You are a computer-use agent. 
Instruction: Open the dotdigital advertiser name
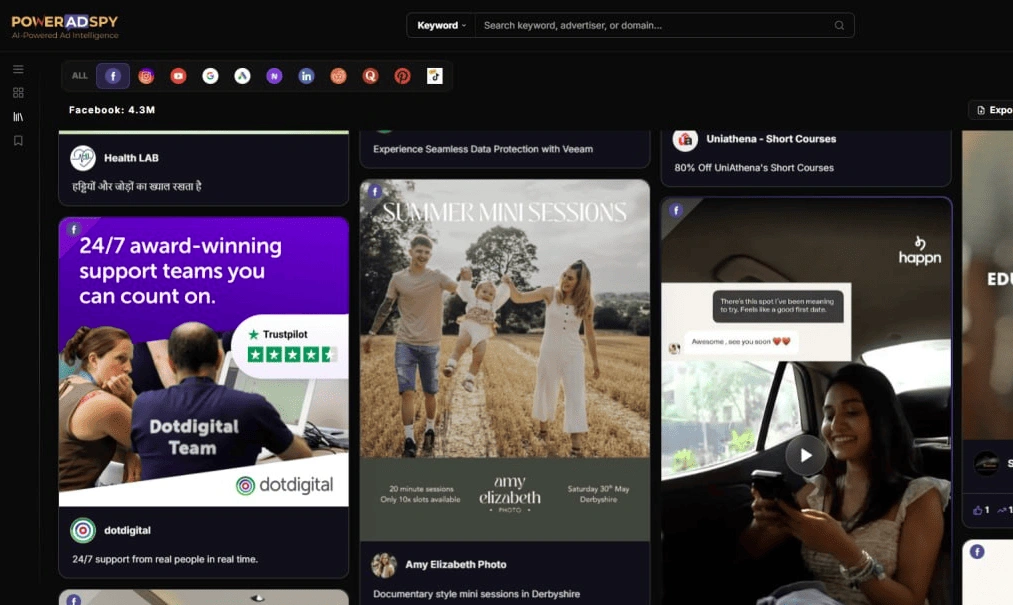click(x=127, y=531)
